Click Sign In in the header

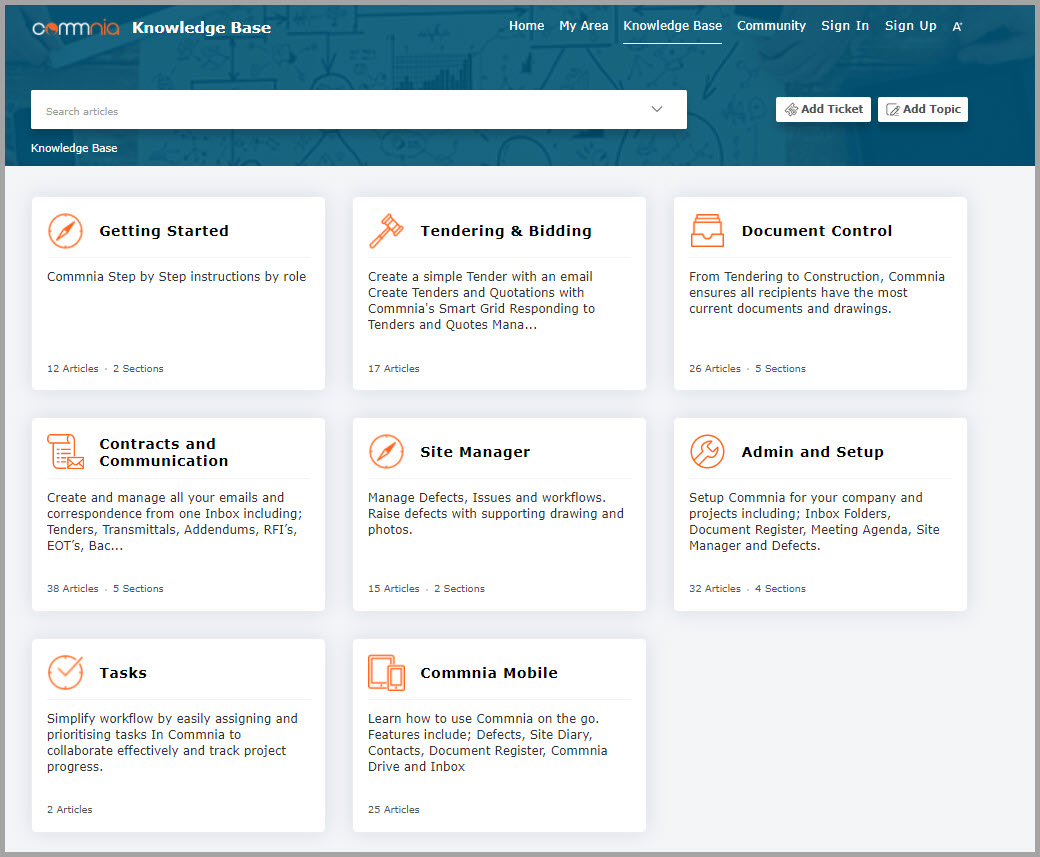click(845, 26)
